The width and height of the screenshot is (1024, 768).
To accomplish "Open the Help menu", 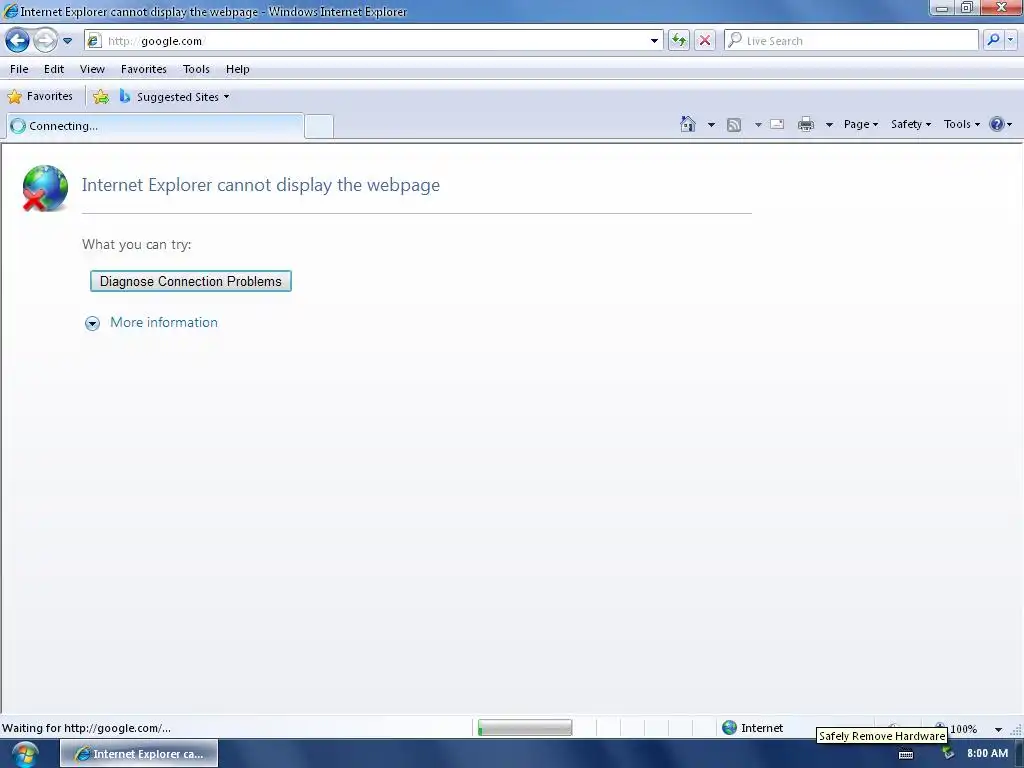I will [x=237, y=69].
